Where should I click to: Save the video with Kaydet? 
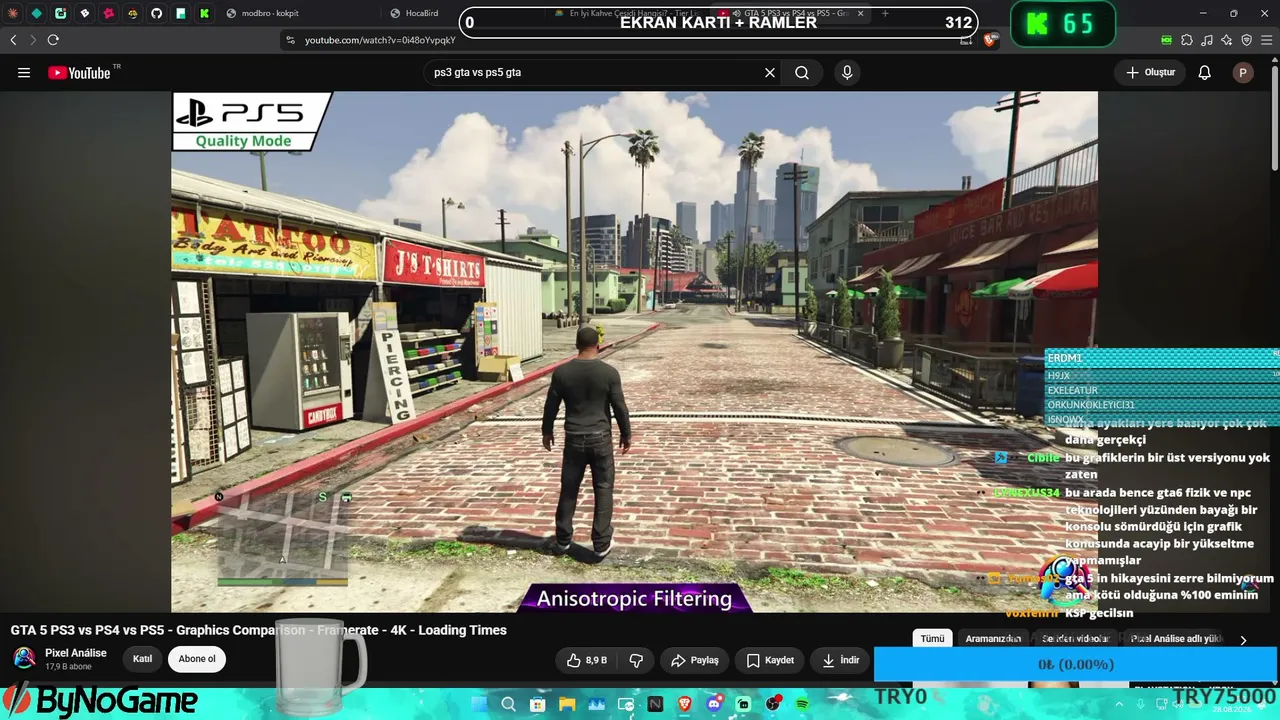770,660
